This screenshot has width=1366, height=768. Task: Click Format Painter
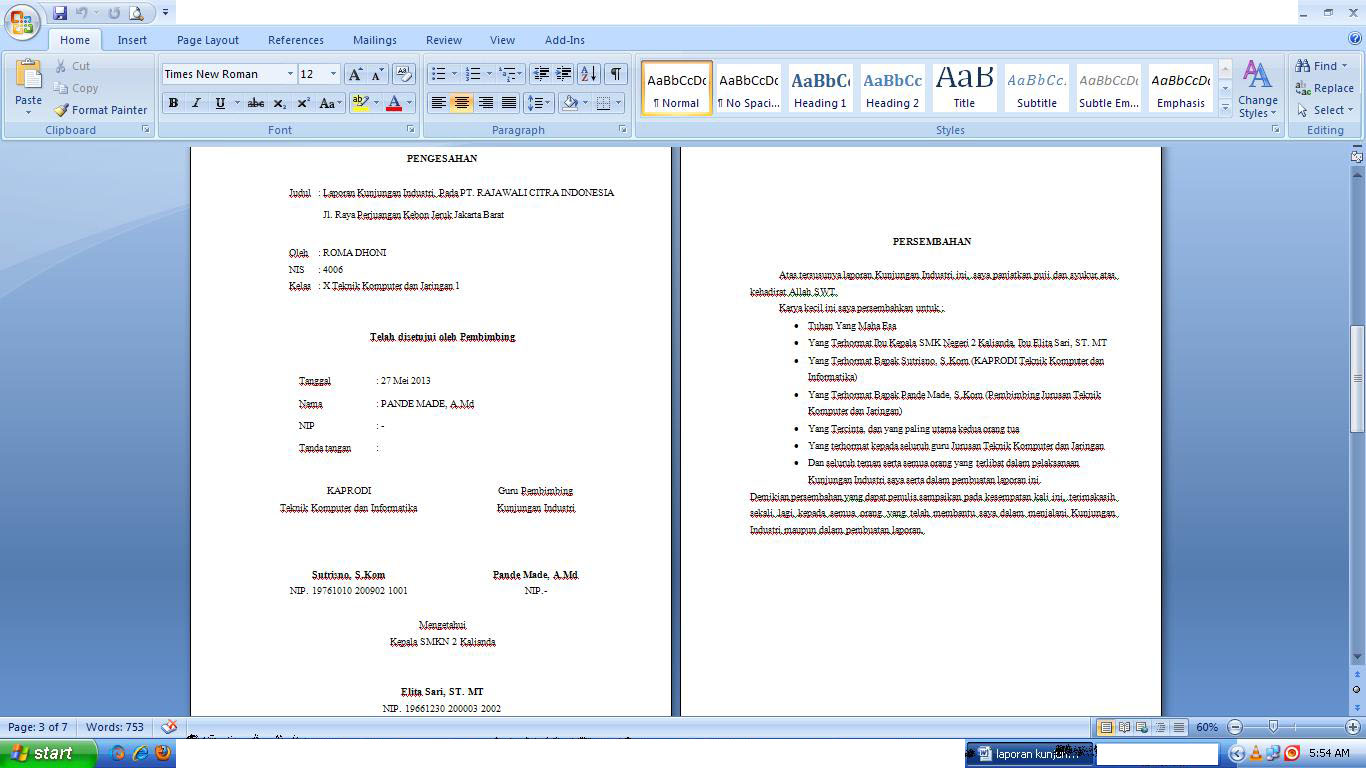pyautogui.click(x=100, y=110)
